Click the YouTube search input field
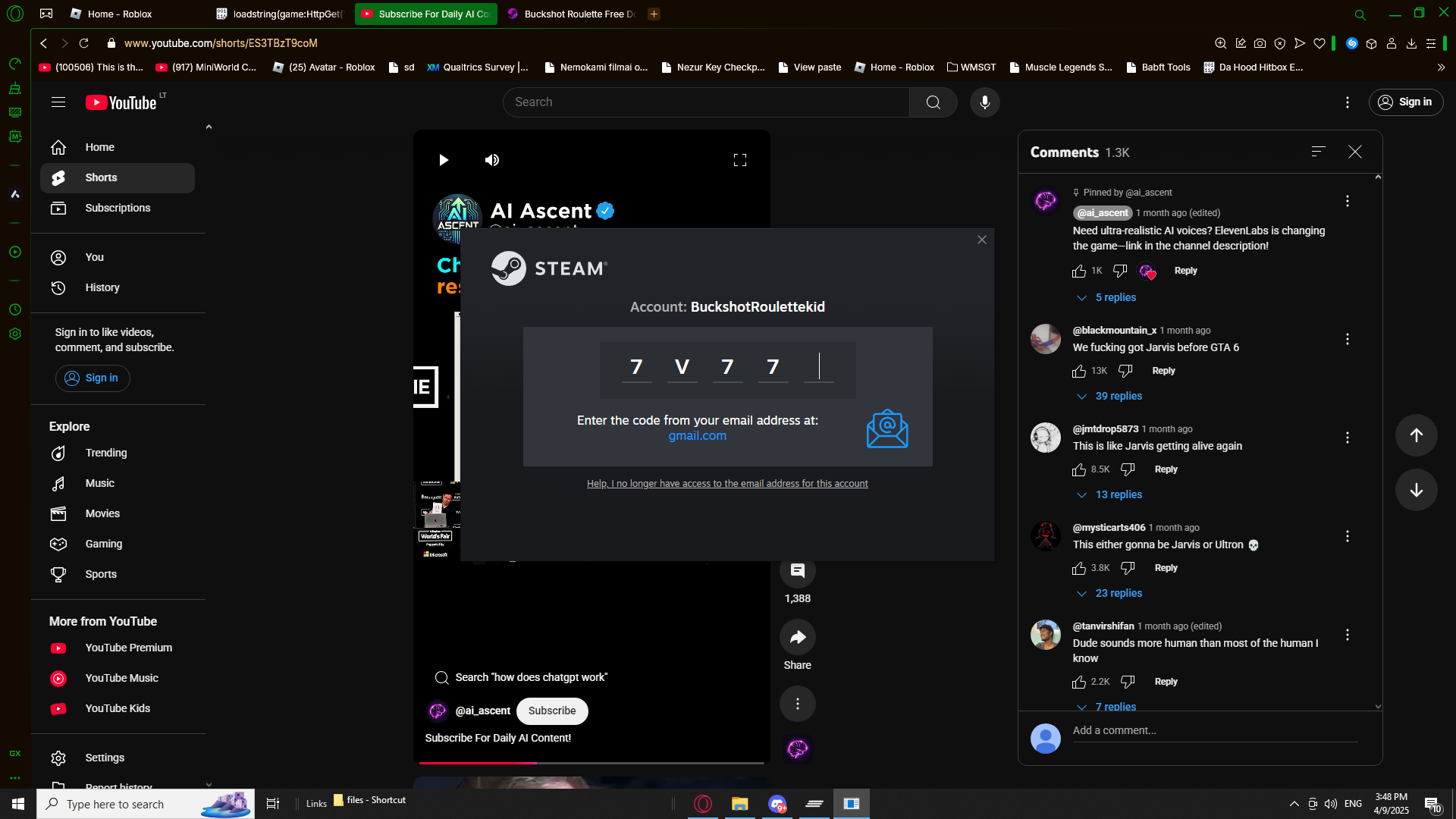The image size is (1456, 819). pos(706,102)
